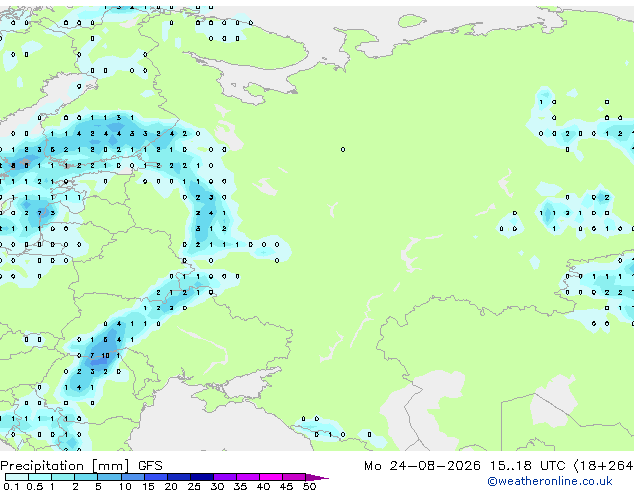This screenshot has width=634, height=490.
Task: Click the legend label '0.5'
Action: click(34, 486)
